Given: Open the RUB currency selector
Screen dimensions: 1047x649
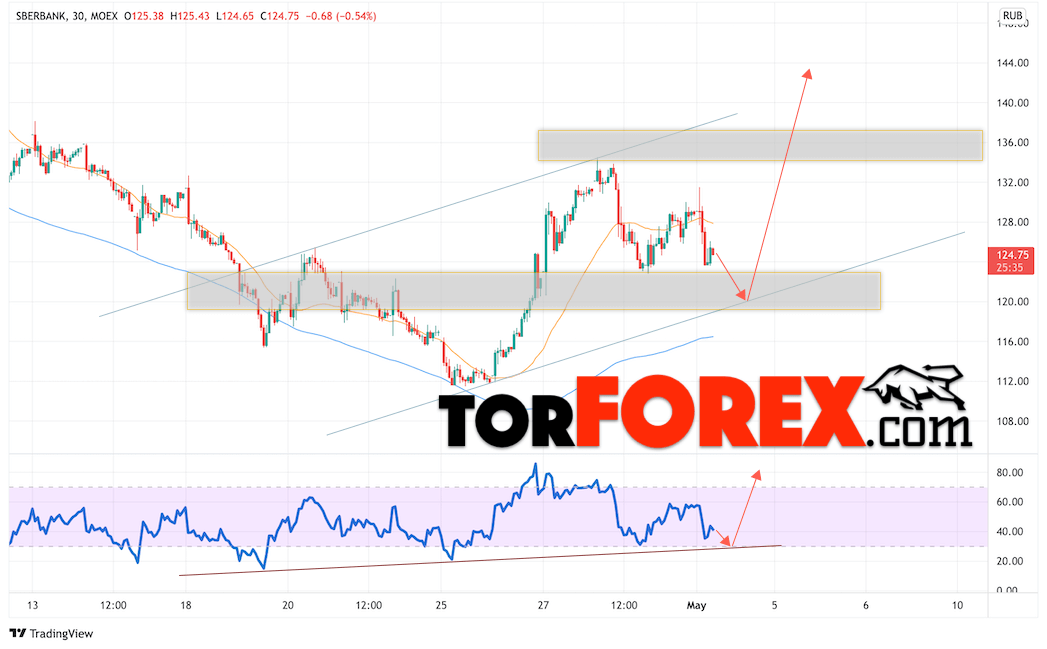Looking at the screenshot, I should [x=1012, y=15].
